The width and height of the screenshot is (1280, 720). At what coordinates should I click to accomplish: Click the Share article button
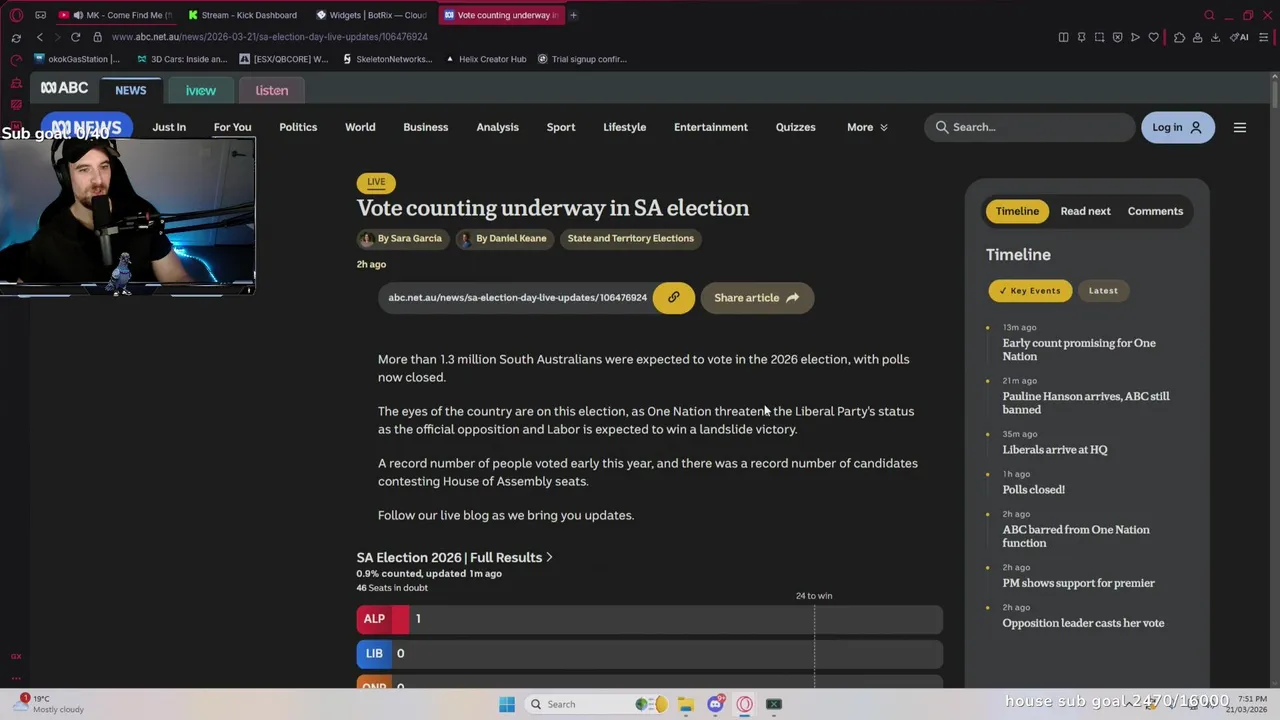pos(757,298)
